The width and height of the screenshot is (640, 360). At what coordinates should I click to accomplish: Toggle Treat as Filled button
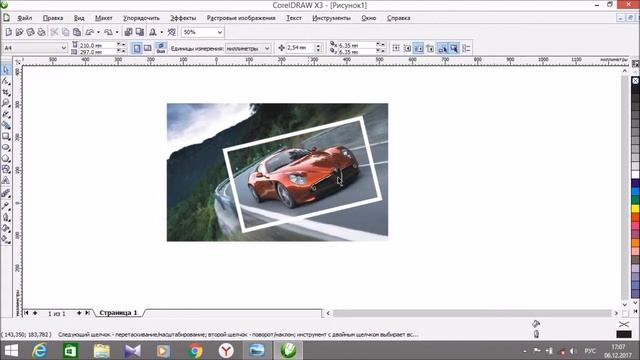454,48
